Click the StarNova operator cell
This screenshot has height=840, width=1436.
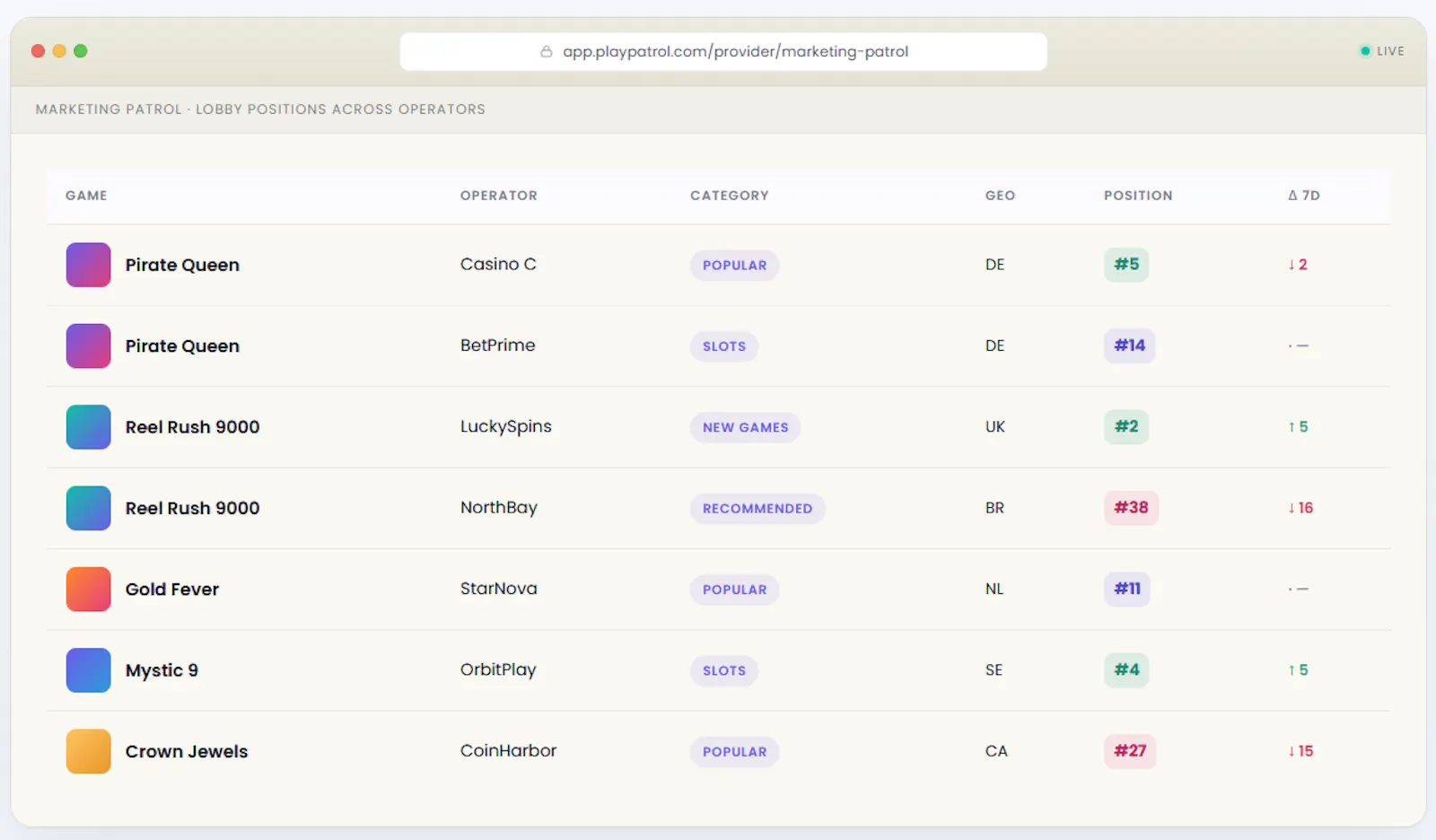click(x=499, y=589)
